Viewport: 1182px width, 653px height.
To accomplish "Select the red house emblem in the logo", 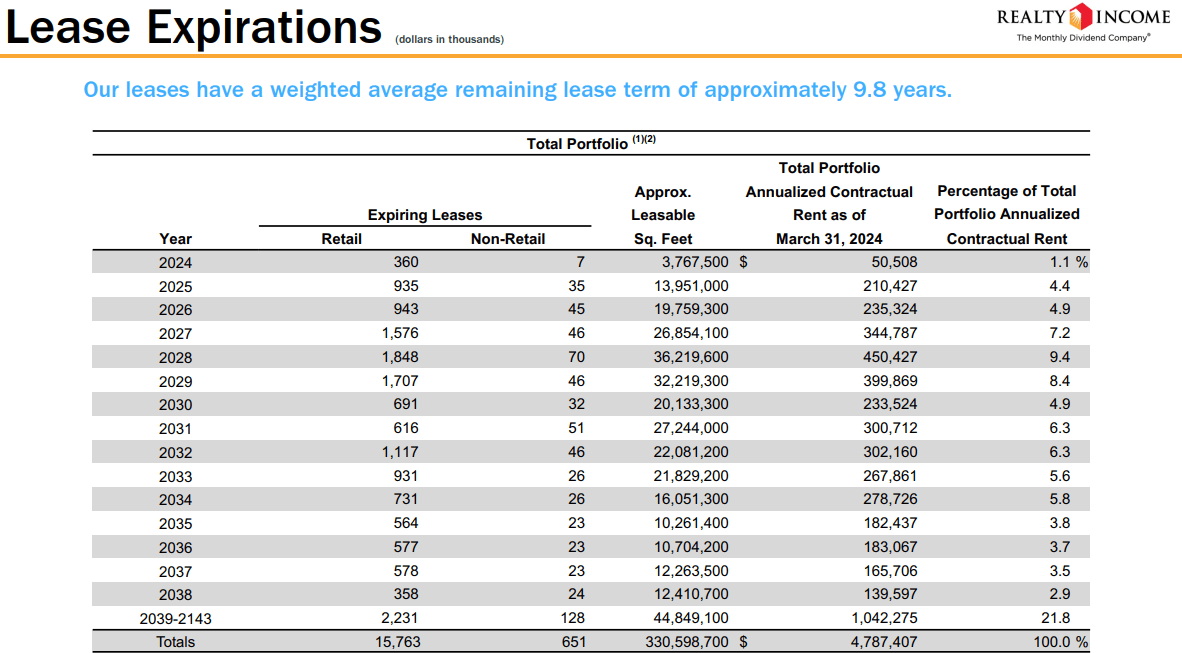I will point(1080,15).
